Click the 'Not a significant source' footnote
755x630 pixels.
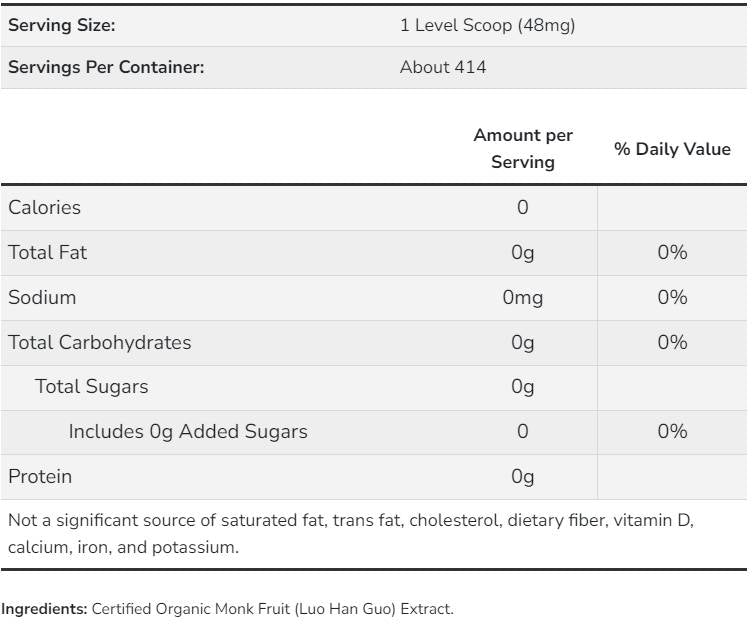click(350, 534)
